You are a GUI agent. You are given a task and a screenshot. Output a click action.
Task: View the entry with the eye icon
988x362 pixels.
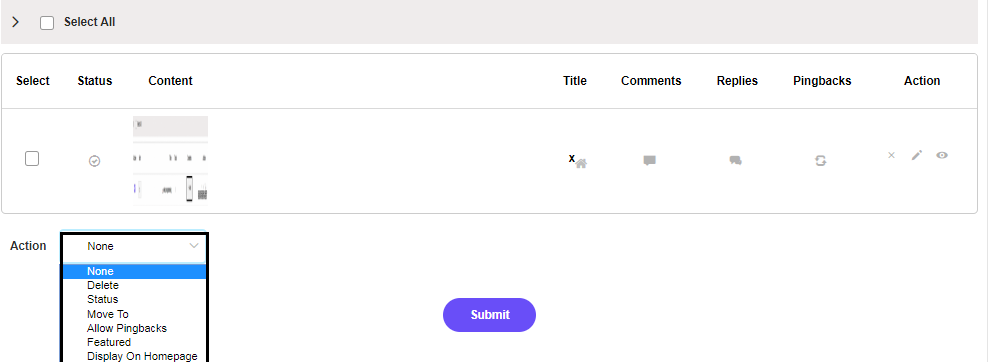[942, 155]
